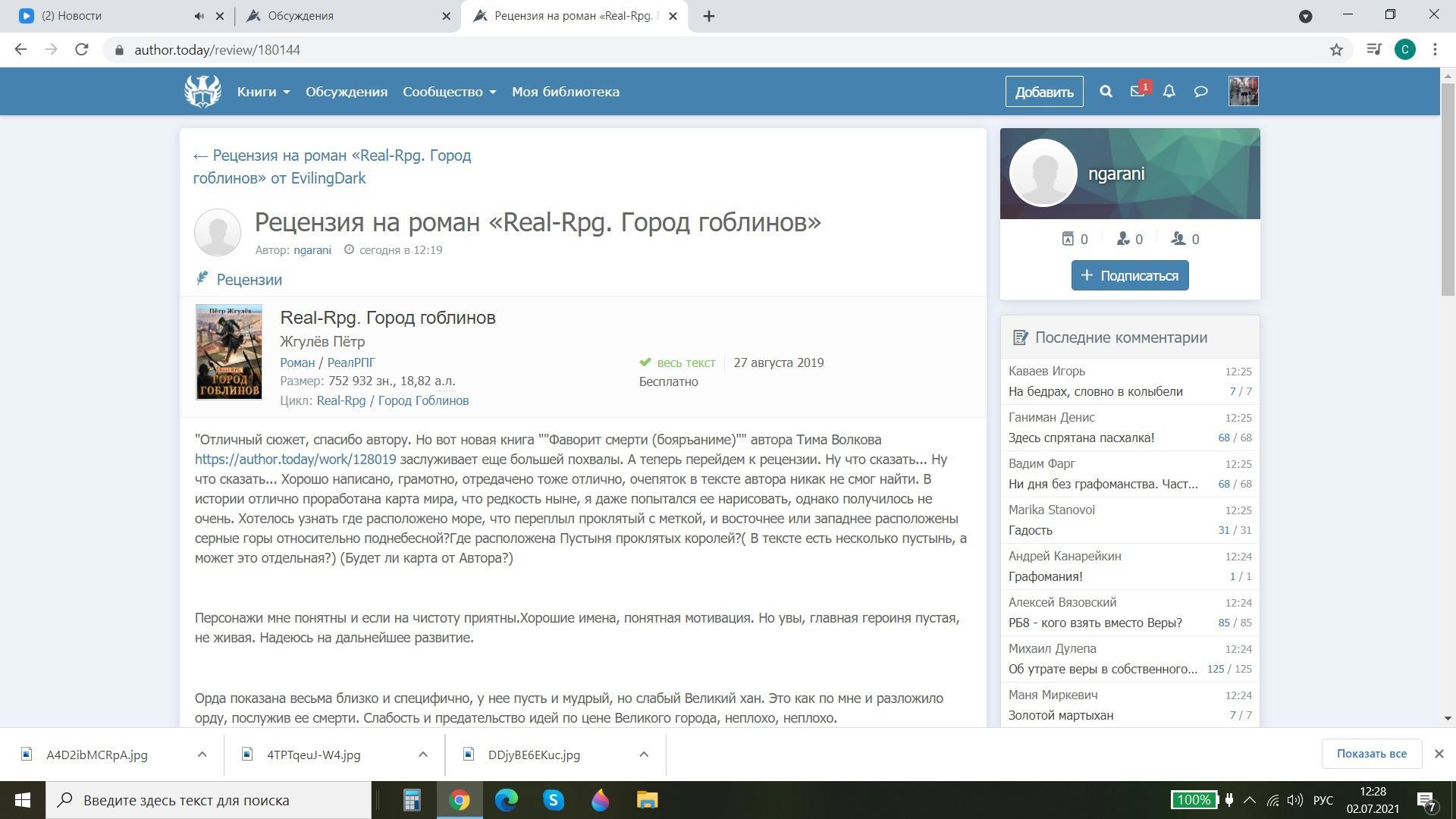This screenshot has height=819, width=1456.
Task: Open the chat speech bubble icon
Action: click(x=1200, y=92)
